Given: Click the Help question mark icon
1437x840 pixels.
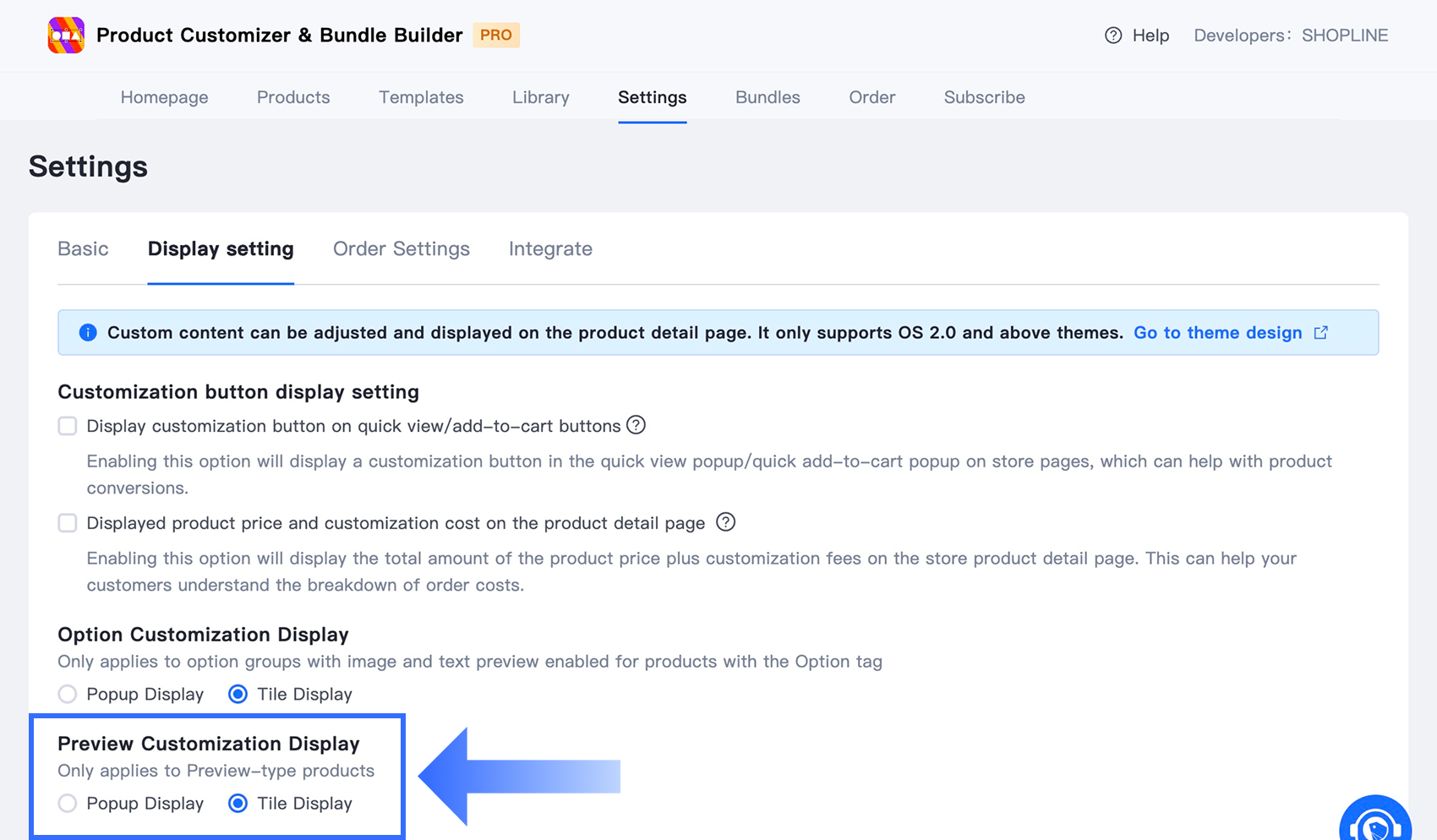Looking at the screenshot, I should pyautogui.click(x=1113, y=35).
